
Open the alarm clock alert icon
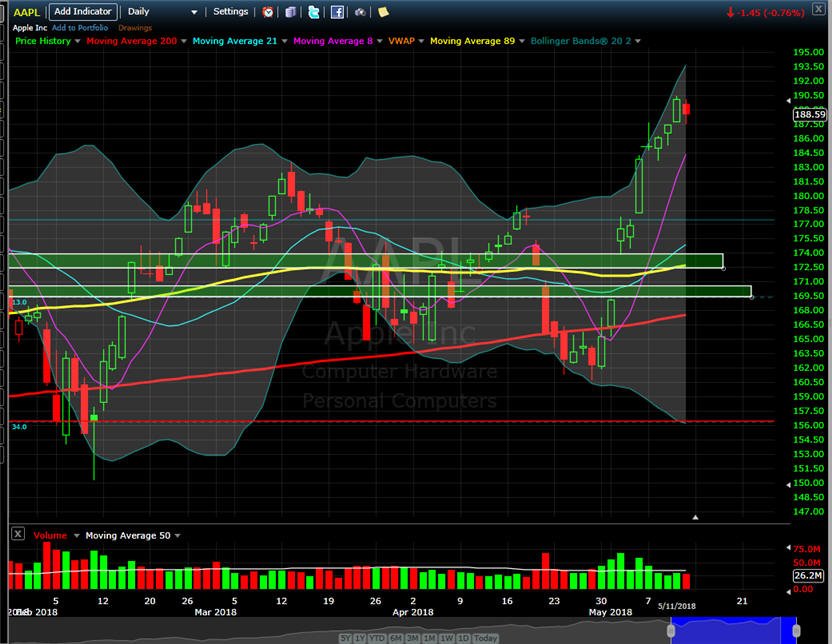pyautogui.click(x=268, y=12)
